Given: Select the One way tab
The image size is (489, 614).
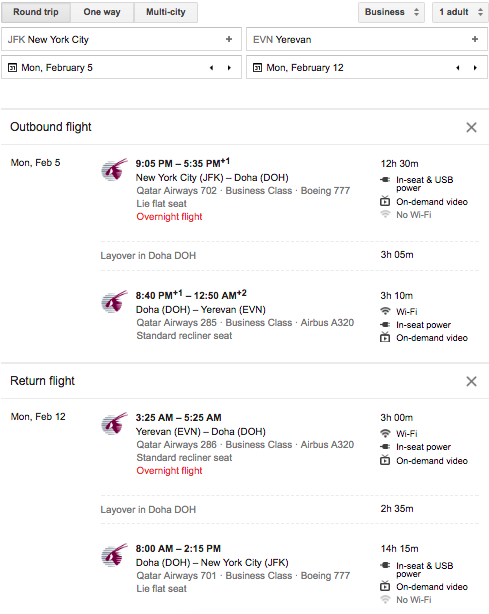Looking at the screenshot, I should [102, 12].
